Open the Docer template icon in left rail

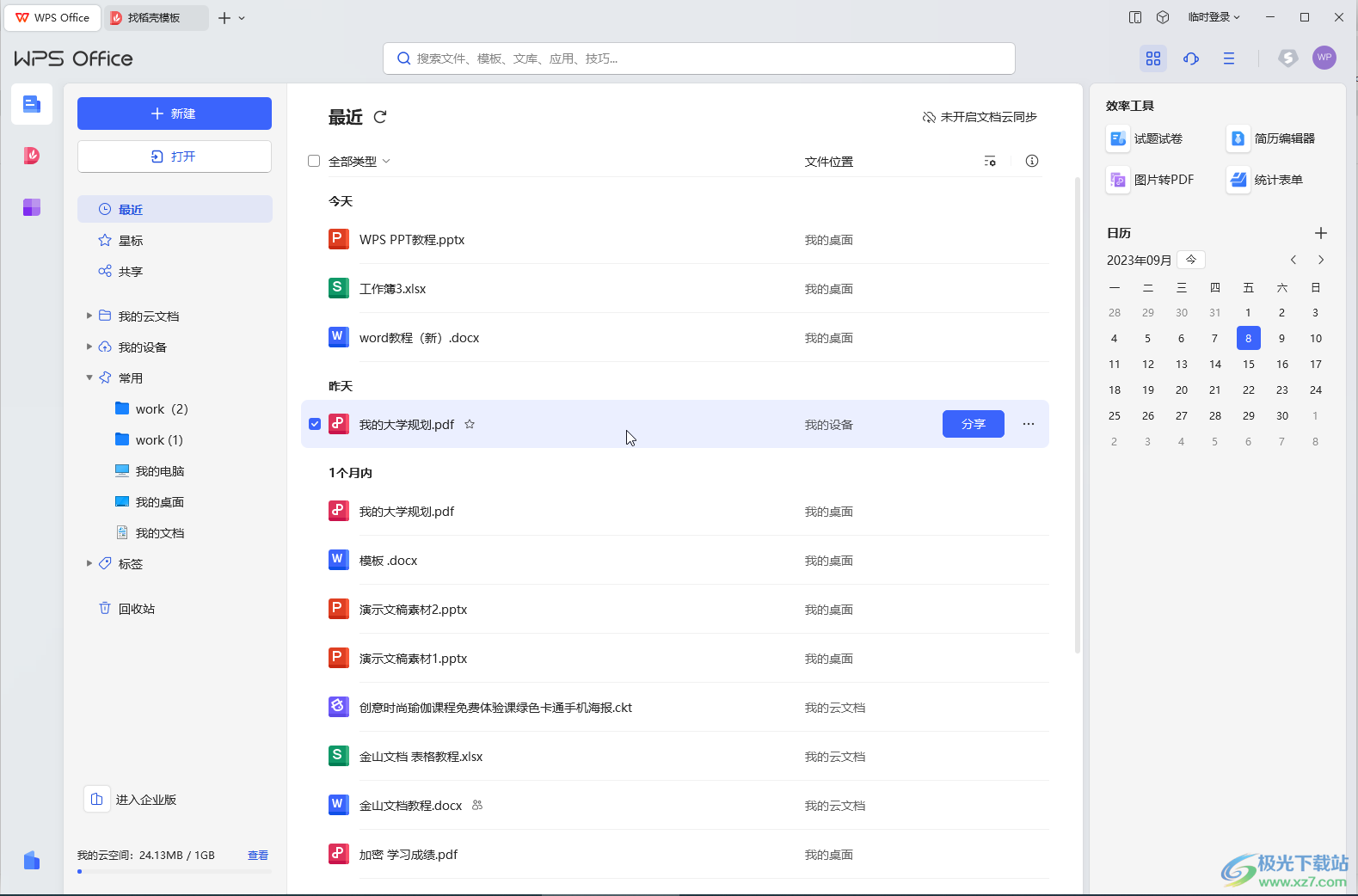click(x=32, y=156)
